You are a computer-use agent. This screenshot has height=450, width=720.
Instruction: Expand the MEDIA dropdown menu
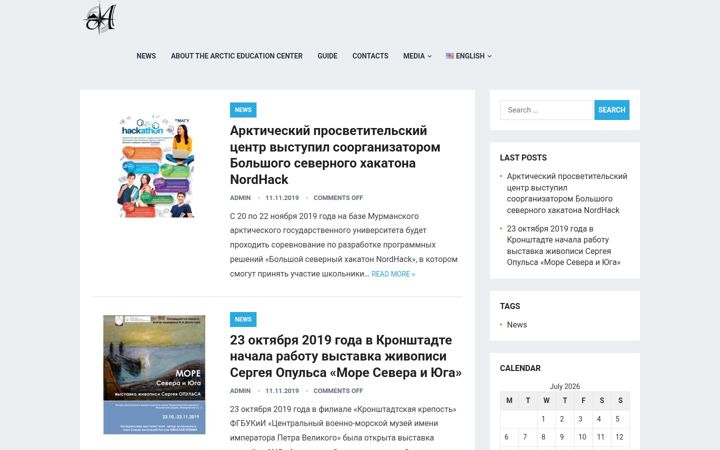(417, 56)
